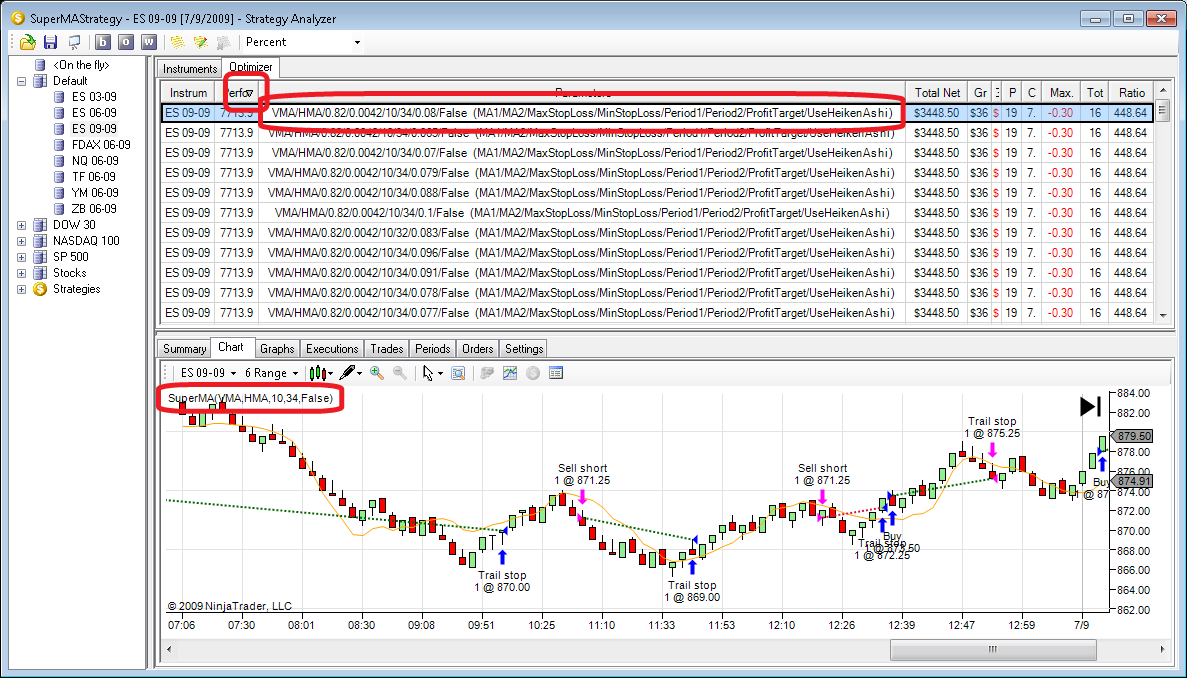
Task: Click results grid scroll up arrow
Action: point(1163,91)
